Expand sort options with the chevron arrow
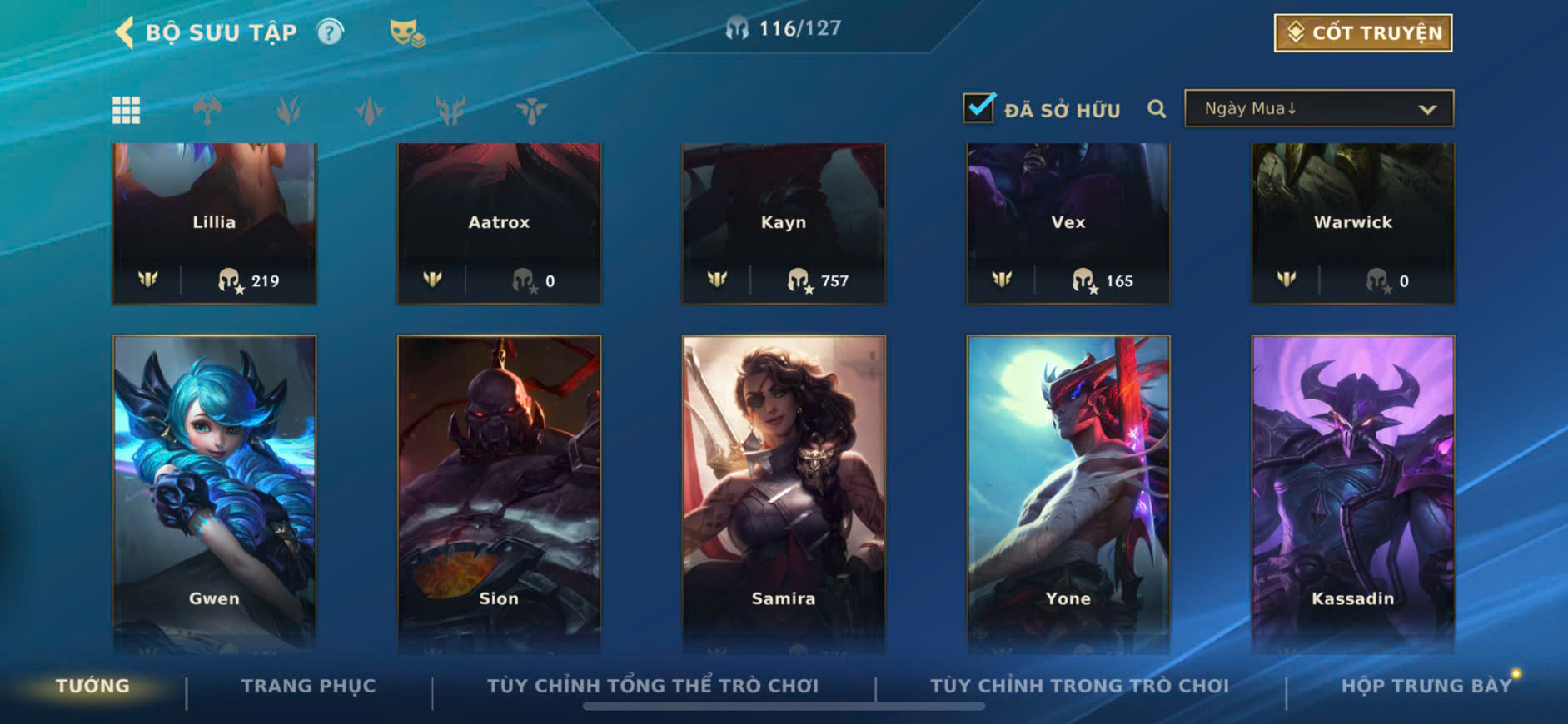 (1427, 109)
